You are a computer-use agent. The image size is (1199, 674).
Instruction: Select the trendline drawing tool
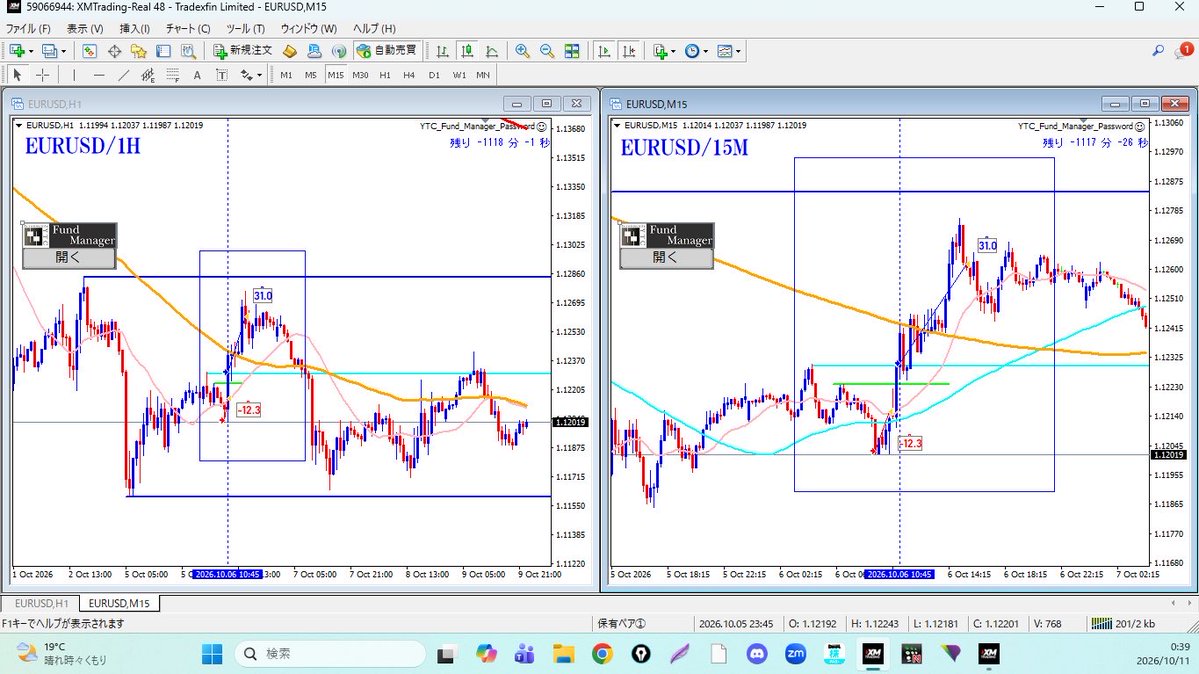(x=123, y=75)
